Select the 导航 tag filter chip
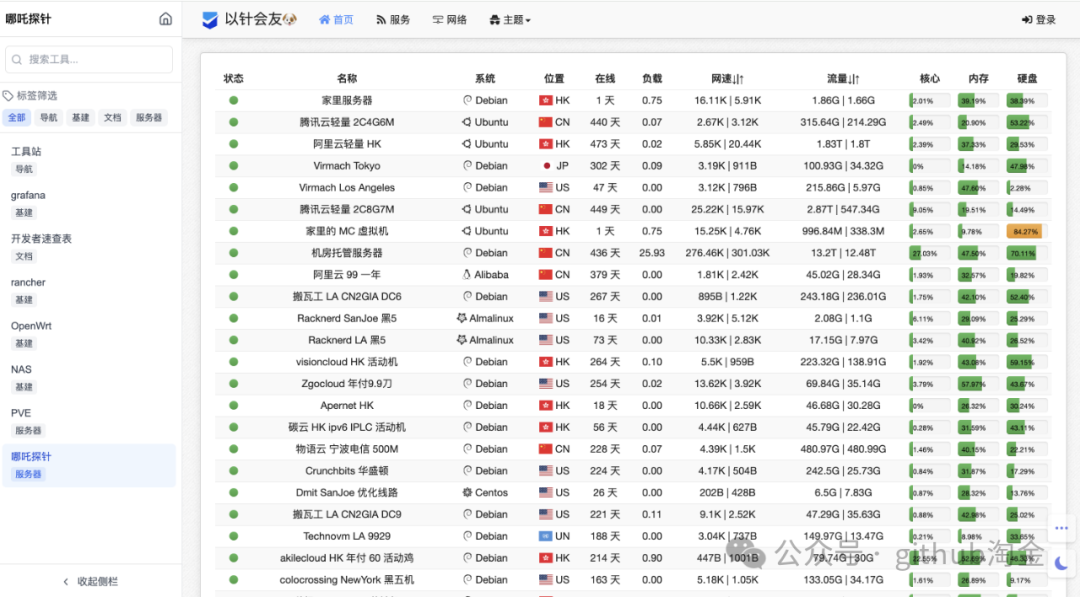 pos(48,118)
